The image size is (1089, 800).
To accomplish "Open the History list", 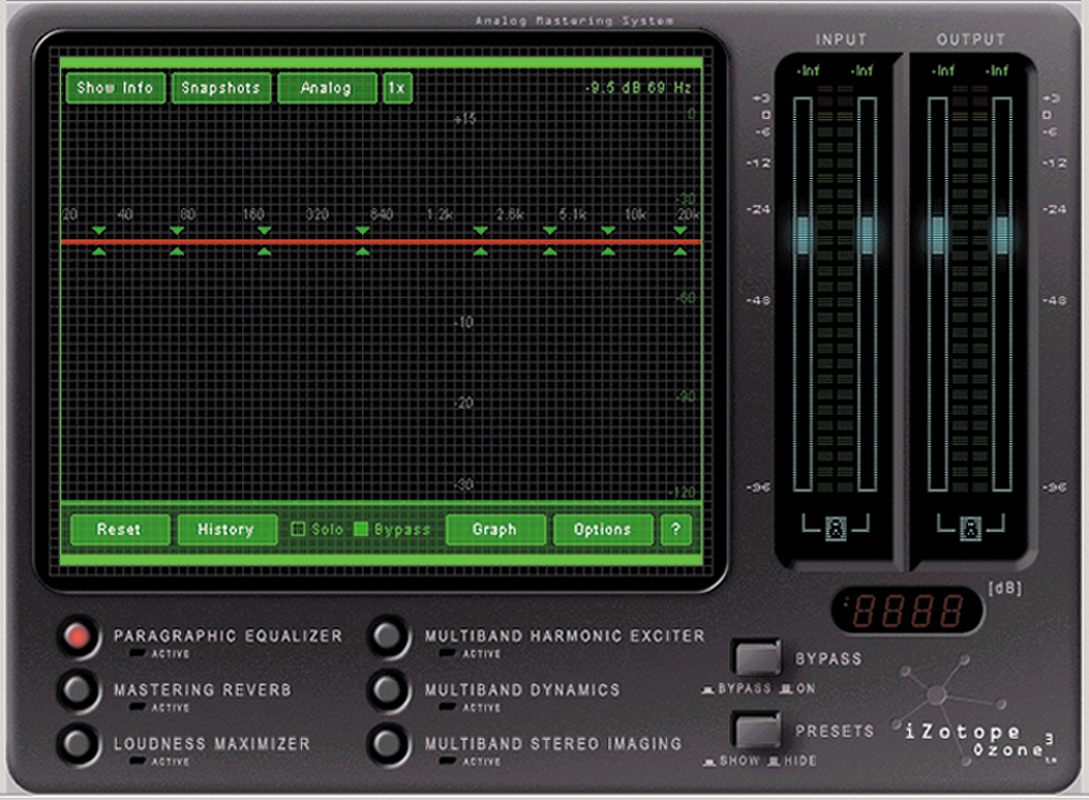I will tap(226, 529).
